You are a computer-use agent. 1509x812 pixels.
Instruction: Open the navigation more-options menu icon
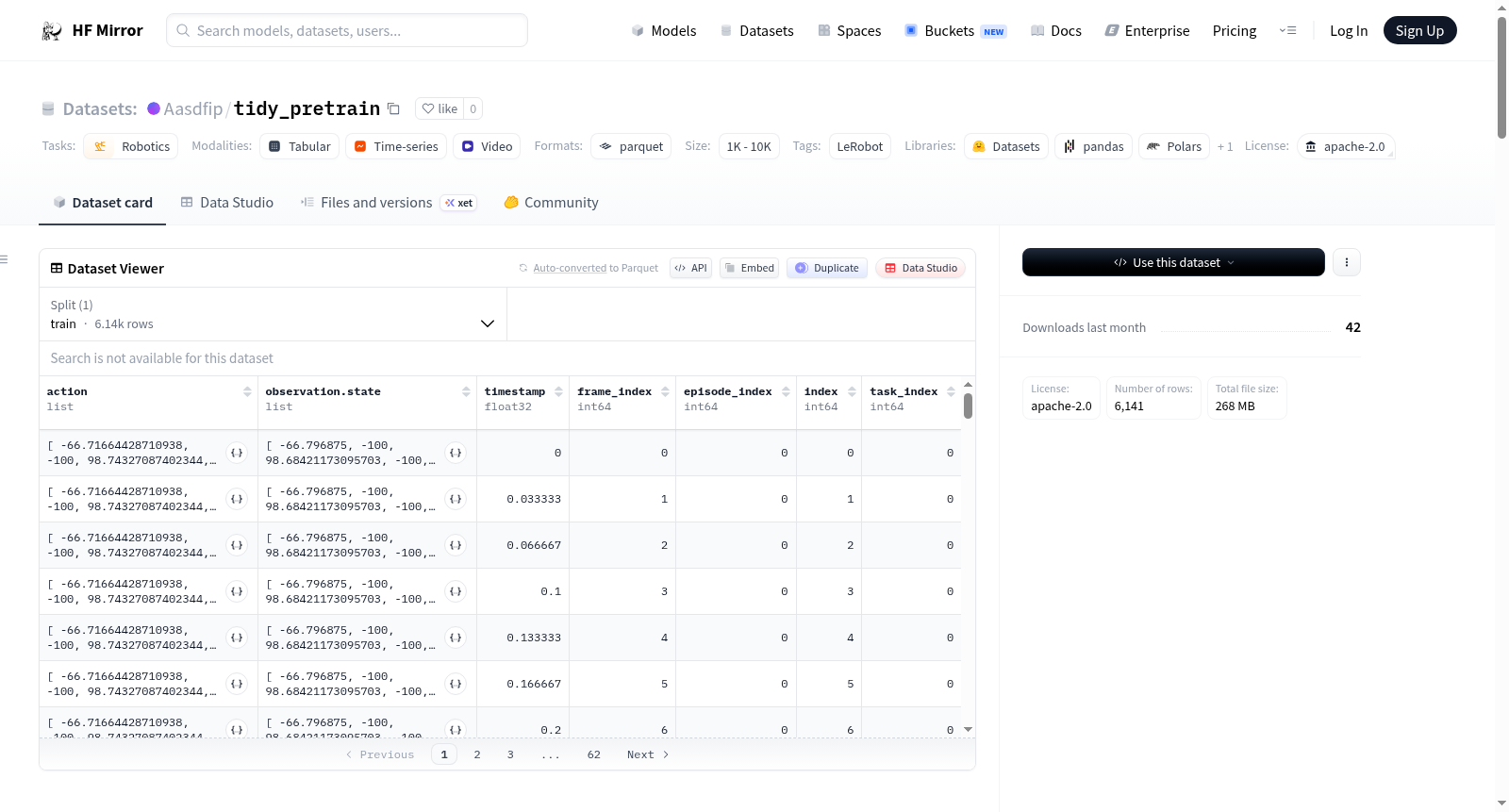click(1287, 30)
